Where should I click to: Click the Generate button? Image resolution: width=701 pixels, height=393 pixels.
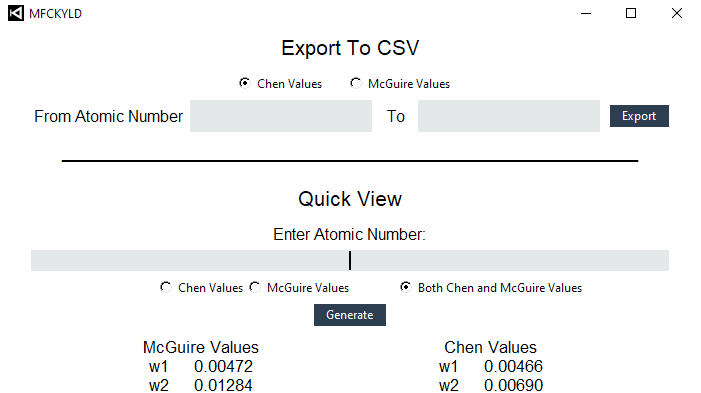pyautogui.click(x=350, y=315)
